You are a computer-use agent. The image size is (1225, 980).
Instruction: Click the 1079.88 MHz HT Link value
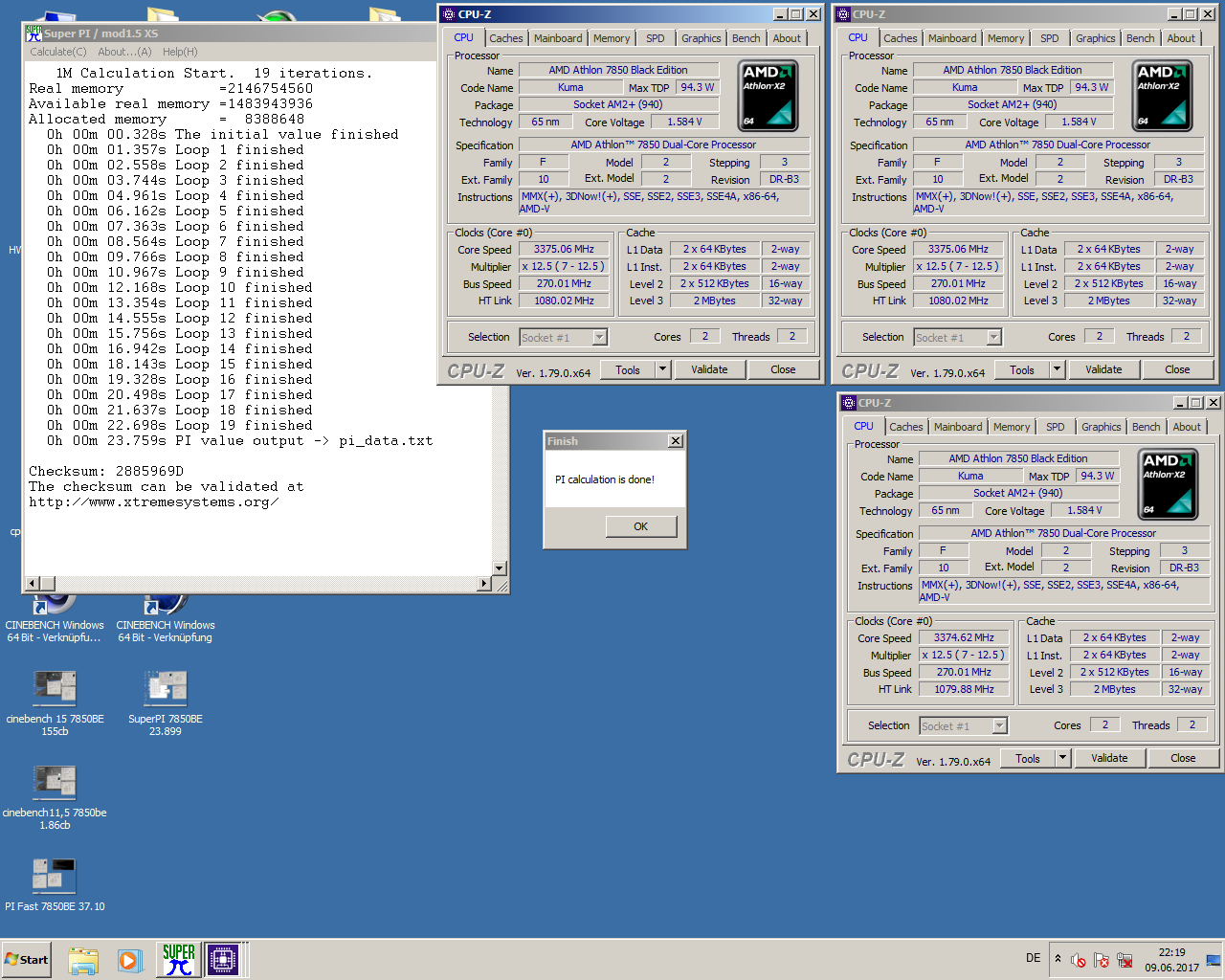[964, 689]
